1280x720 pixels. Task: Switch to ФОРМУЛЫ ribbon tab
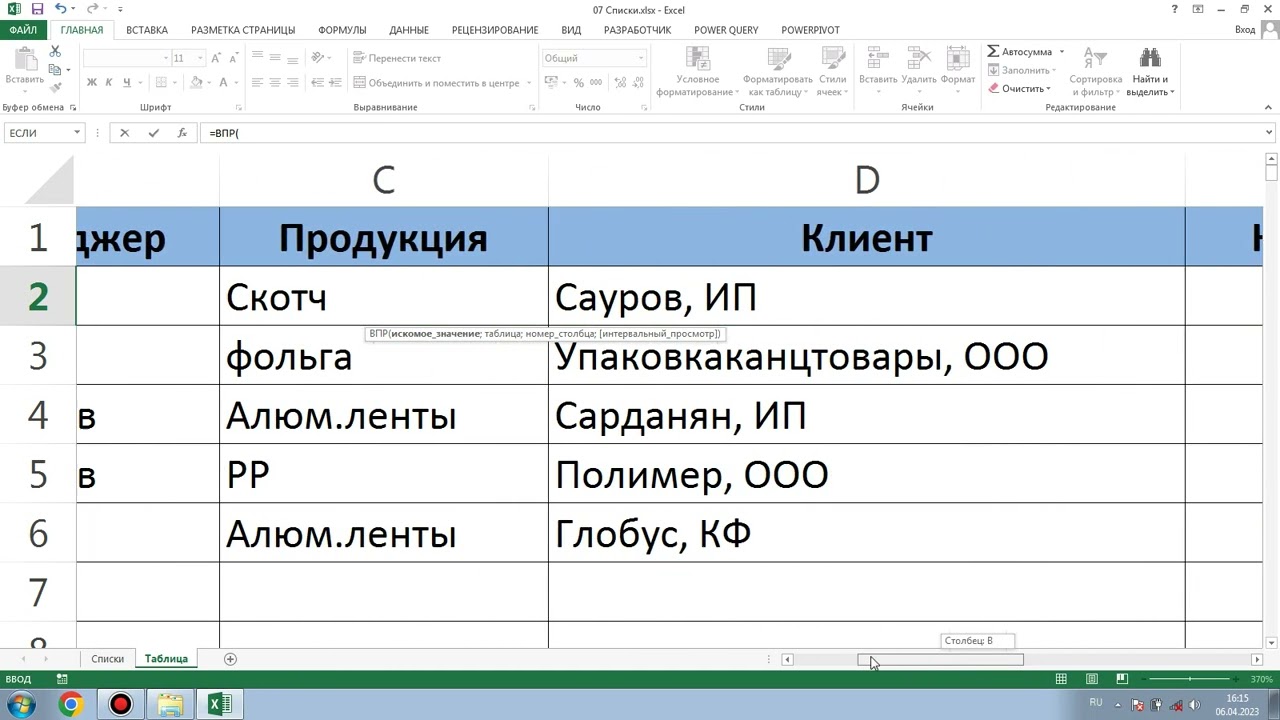[x=342, y=30]
